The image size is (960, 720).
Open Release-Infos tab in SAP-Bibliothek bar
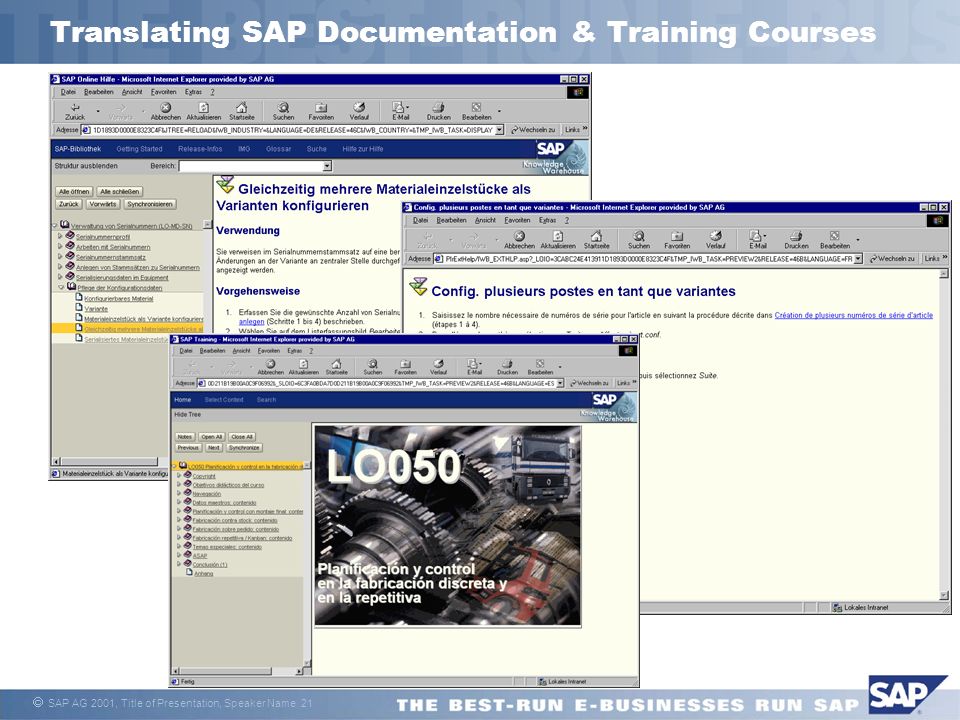pyautogui.click(x=200, y=149)
